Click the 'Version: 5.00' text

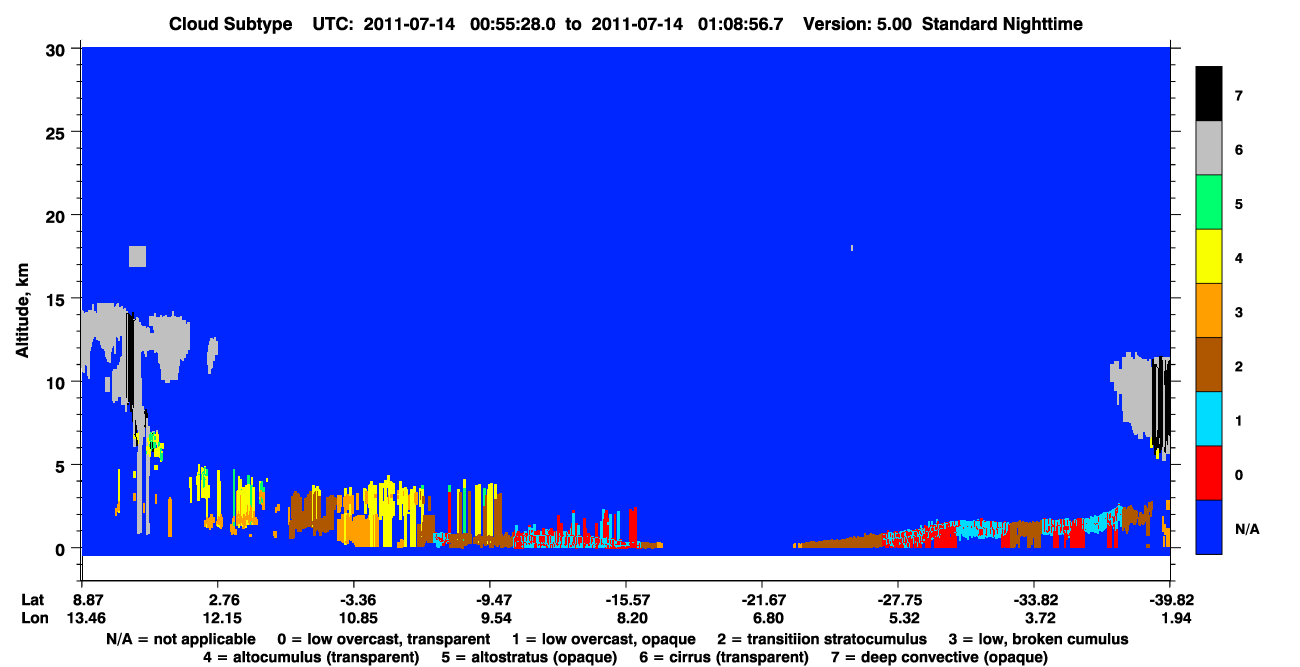tap(857, 24)
